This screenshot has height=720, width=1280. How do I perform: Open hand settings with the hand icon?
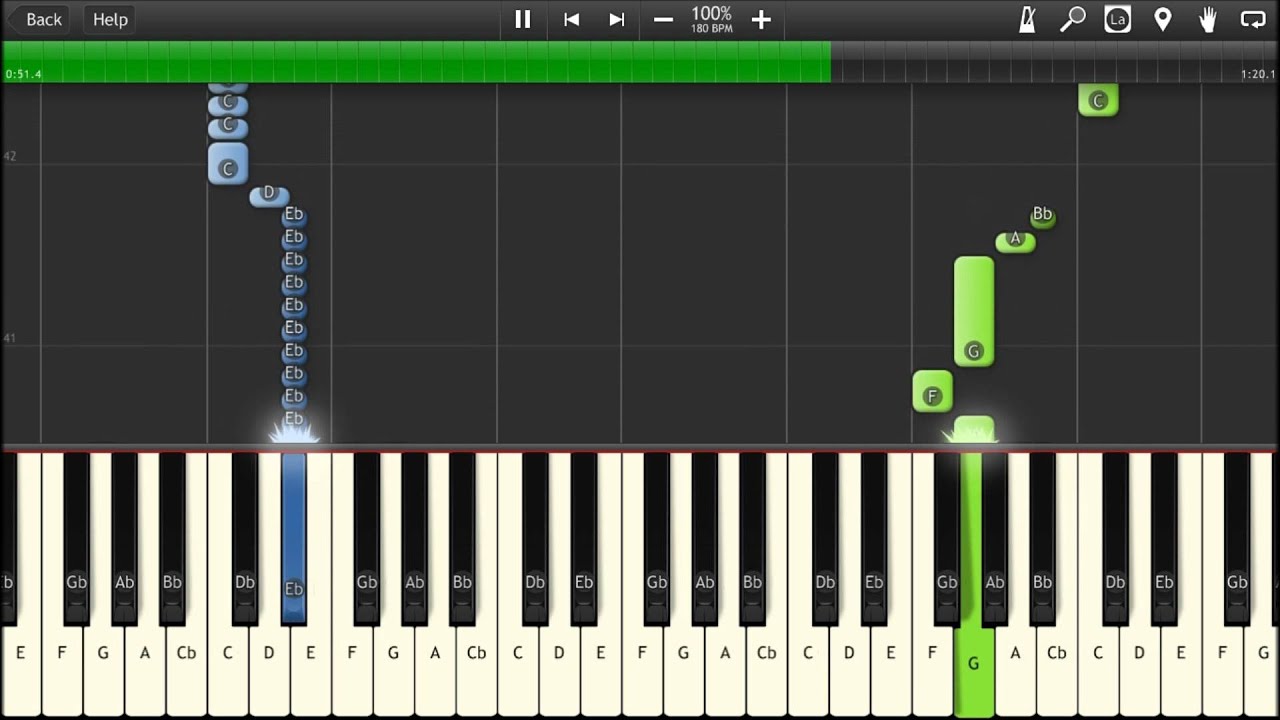1207,19
